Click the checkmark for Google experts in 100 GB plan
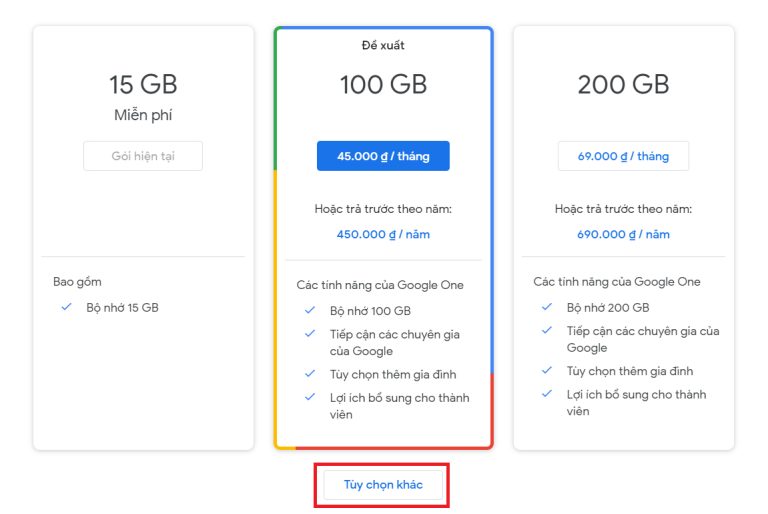Viewport: 768px width, 514px height. [x=310, y=334]
